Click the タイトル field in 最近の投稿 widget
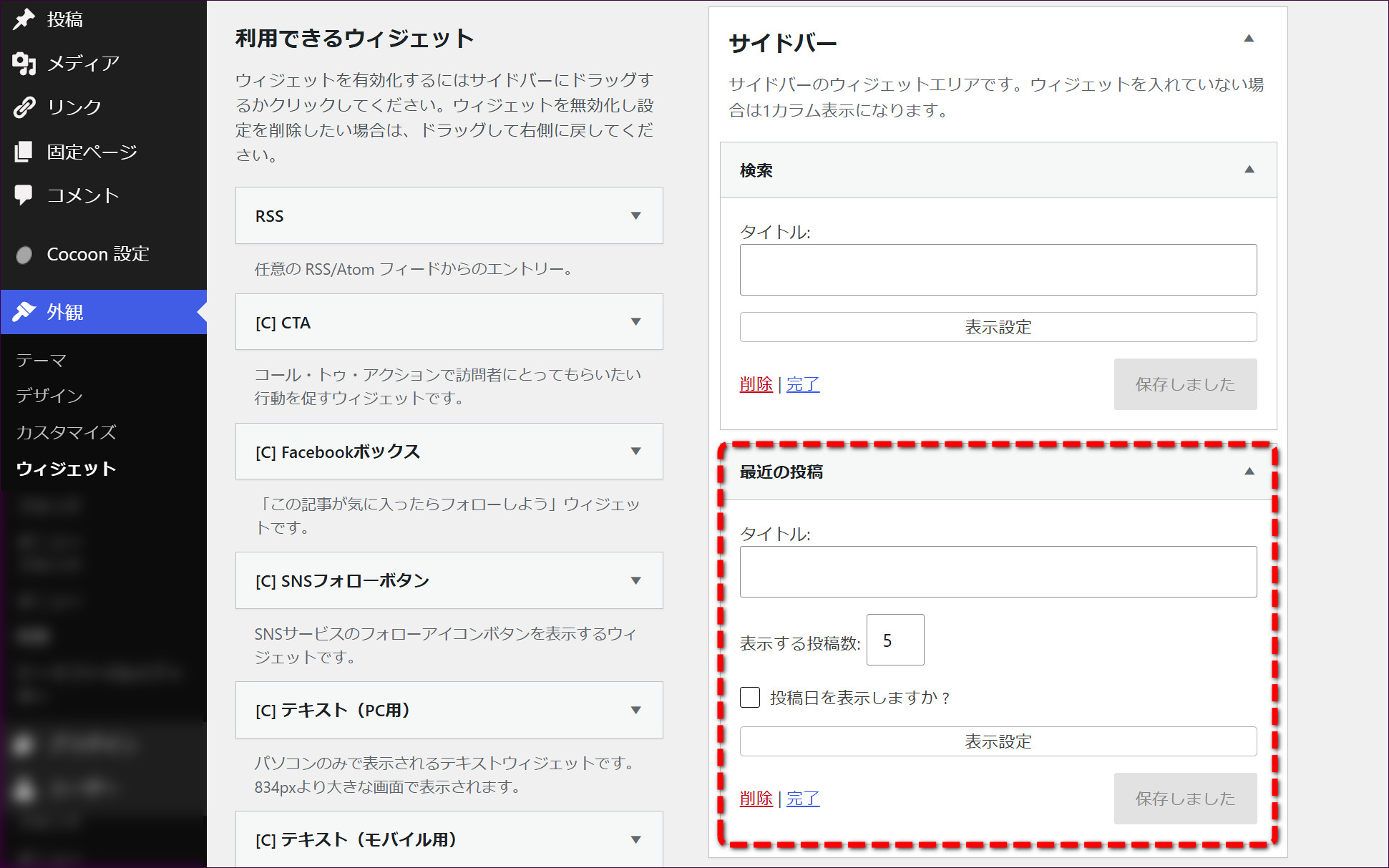The image size is (1389, 868). click(x=998, y=572)
